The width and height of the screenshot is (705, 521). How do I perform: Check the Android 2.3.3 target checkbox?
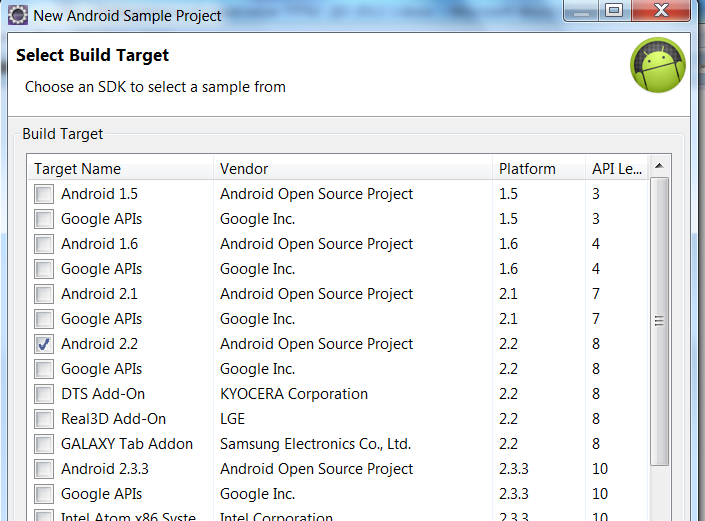[44, 469]
